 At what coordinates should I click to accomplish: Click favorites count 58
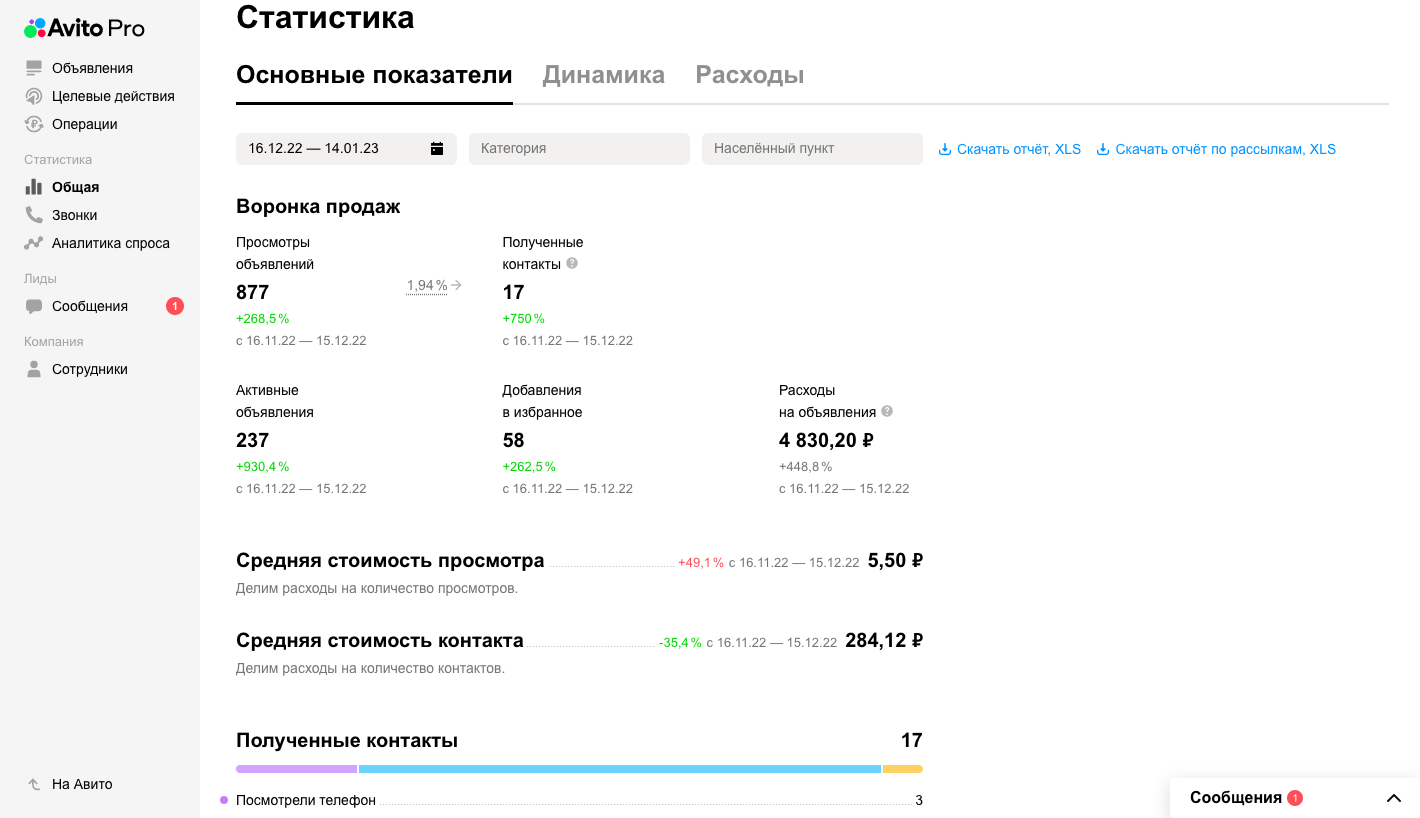[513, 440]
